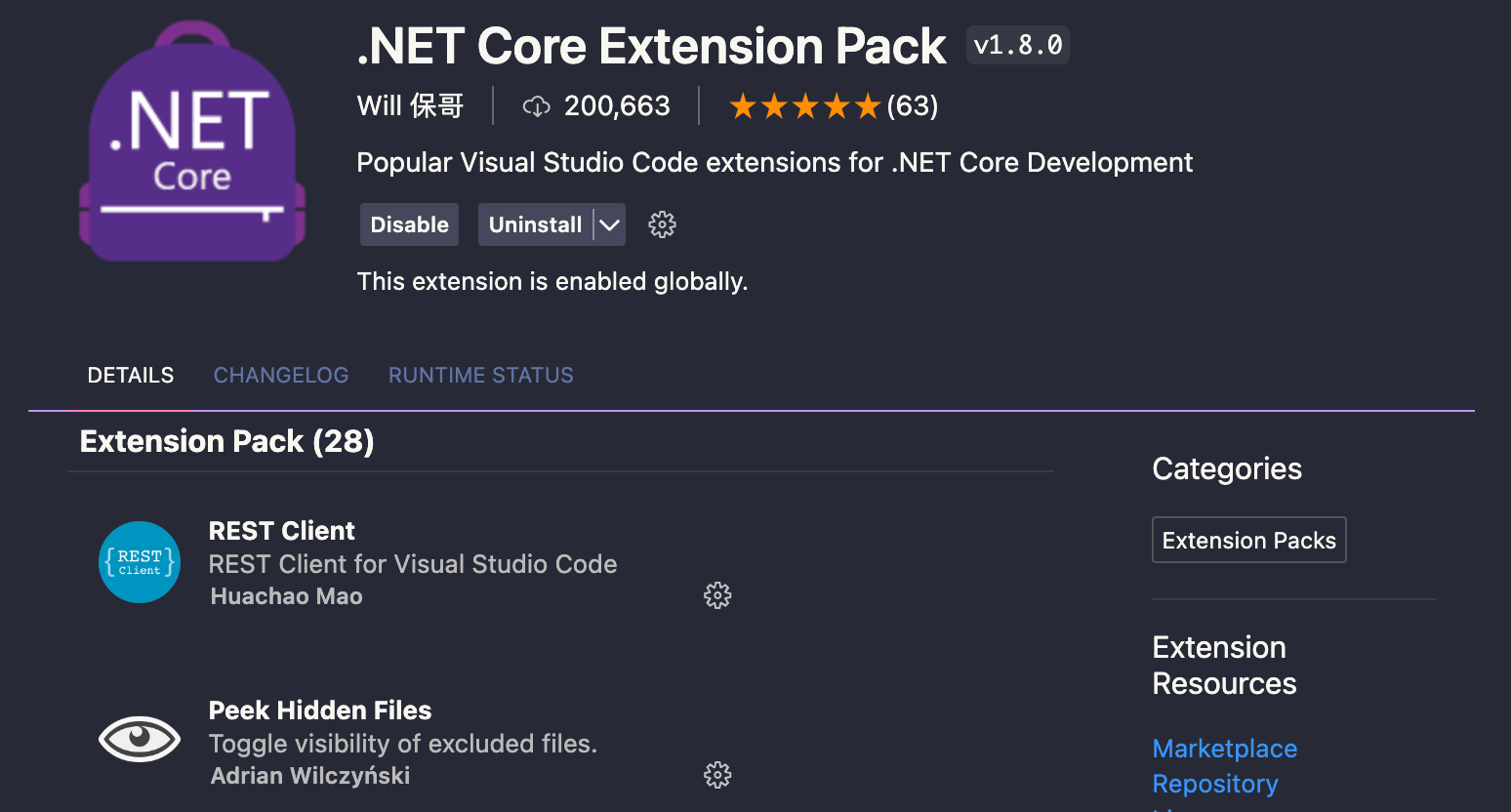This screenshot has height=812, width=1511.
Task: Click the v1.8.0 version badge
Action: [1017, 44]
